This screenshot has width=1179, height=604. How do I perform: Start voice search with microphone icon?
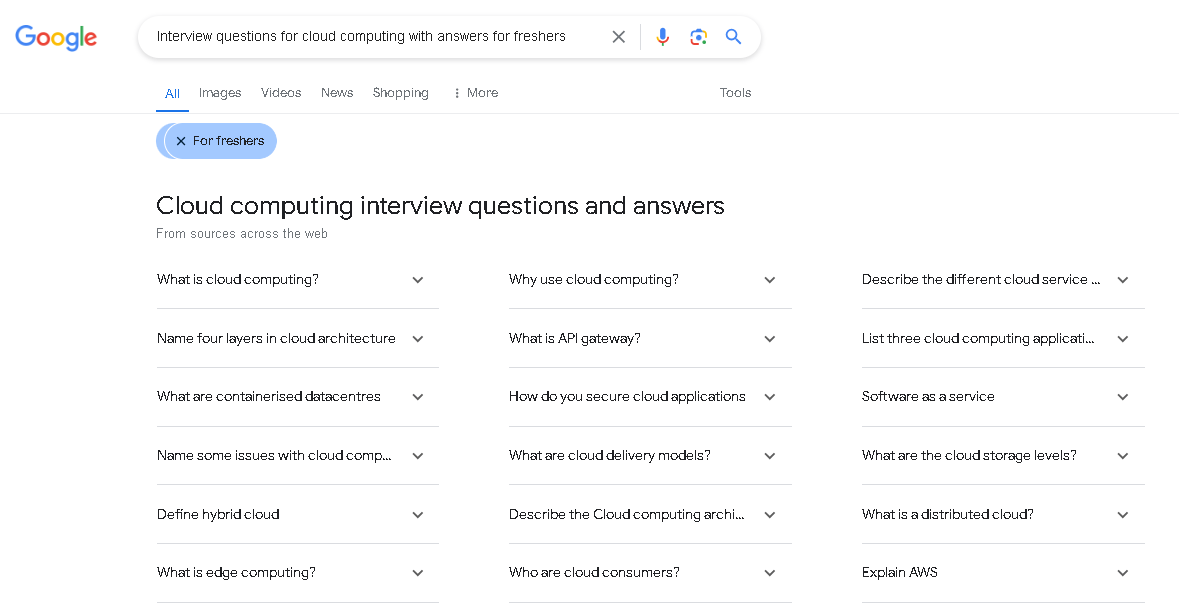pos(662,37)
